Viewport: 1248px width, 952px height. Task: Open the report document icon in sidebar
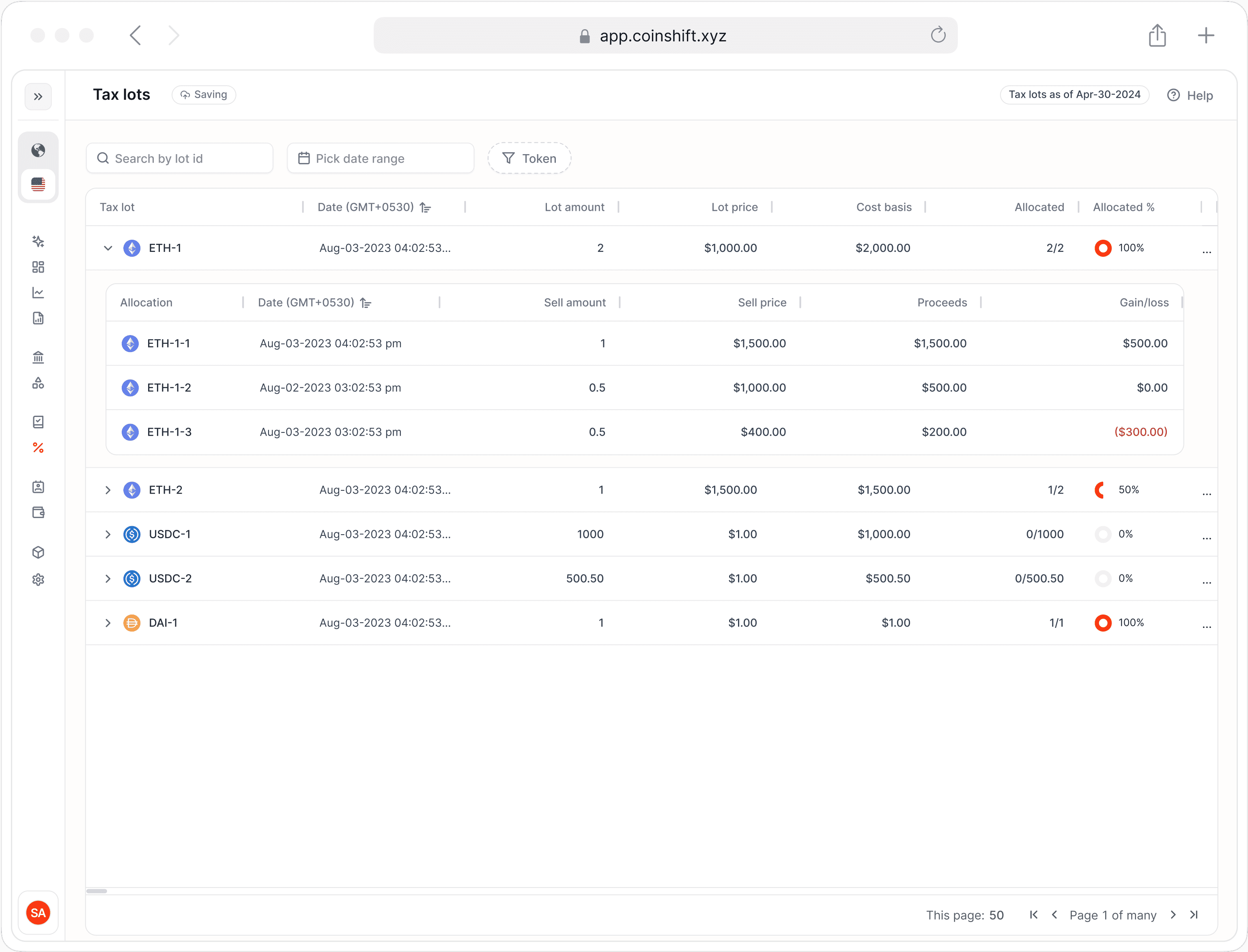[38, 318]
